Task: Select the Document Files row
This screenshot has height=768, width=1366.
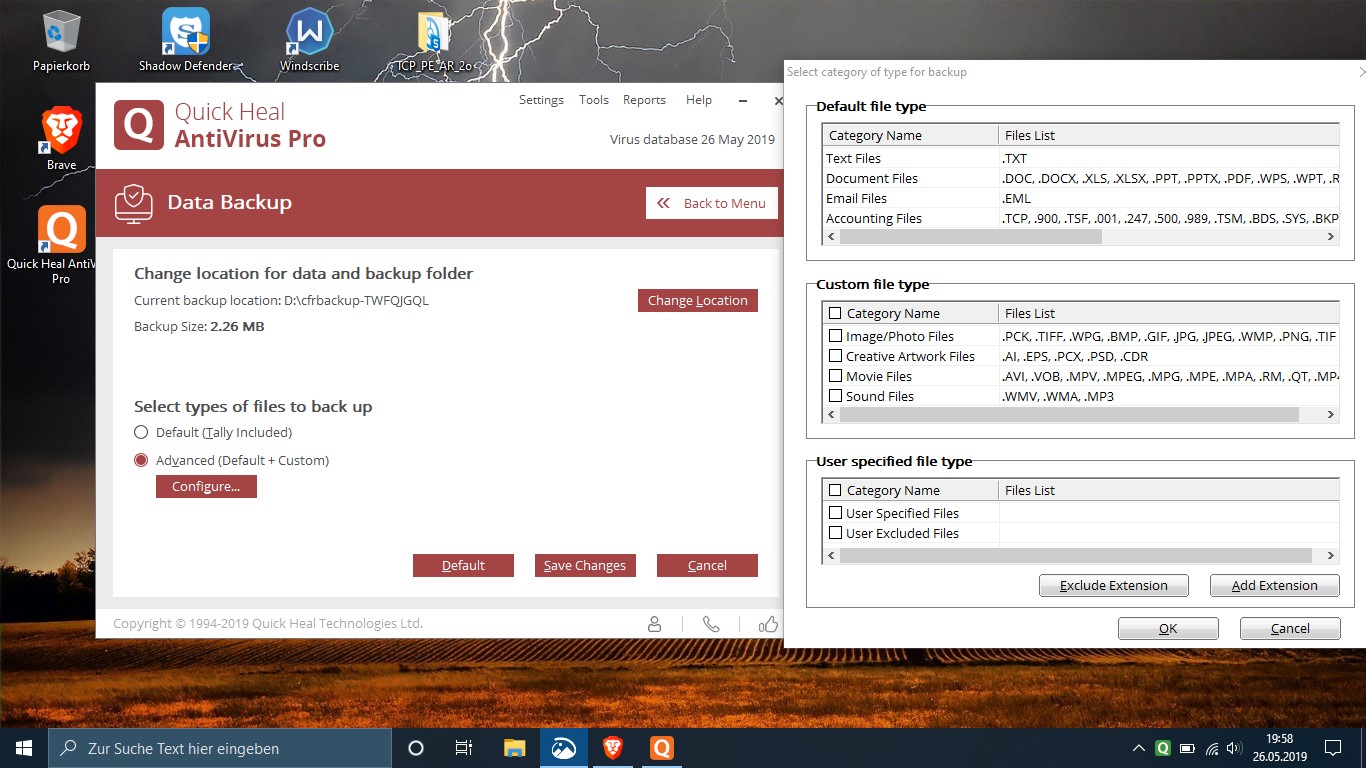Action: pos(1080,178)
